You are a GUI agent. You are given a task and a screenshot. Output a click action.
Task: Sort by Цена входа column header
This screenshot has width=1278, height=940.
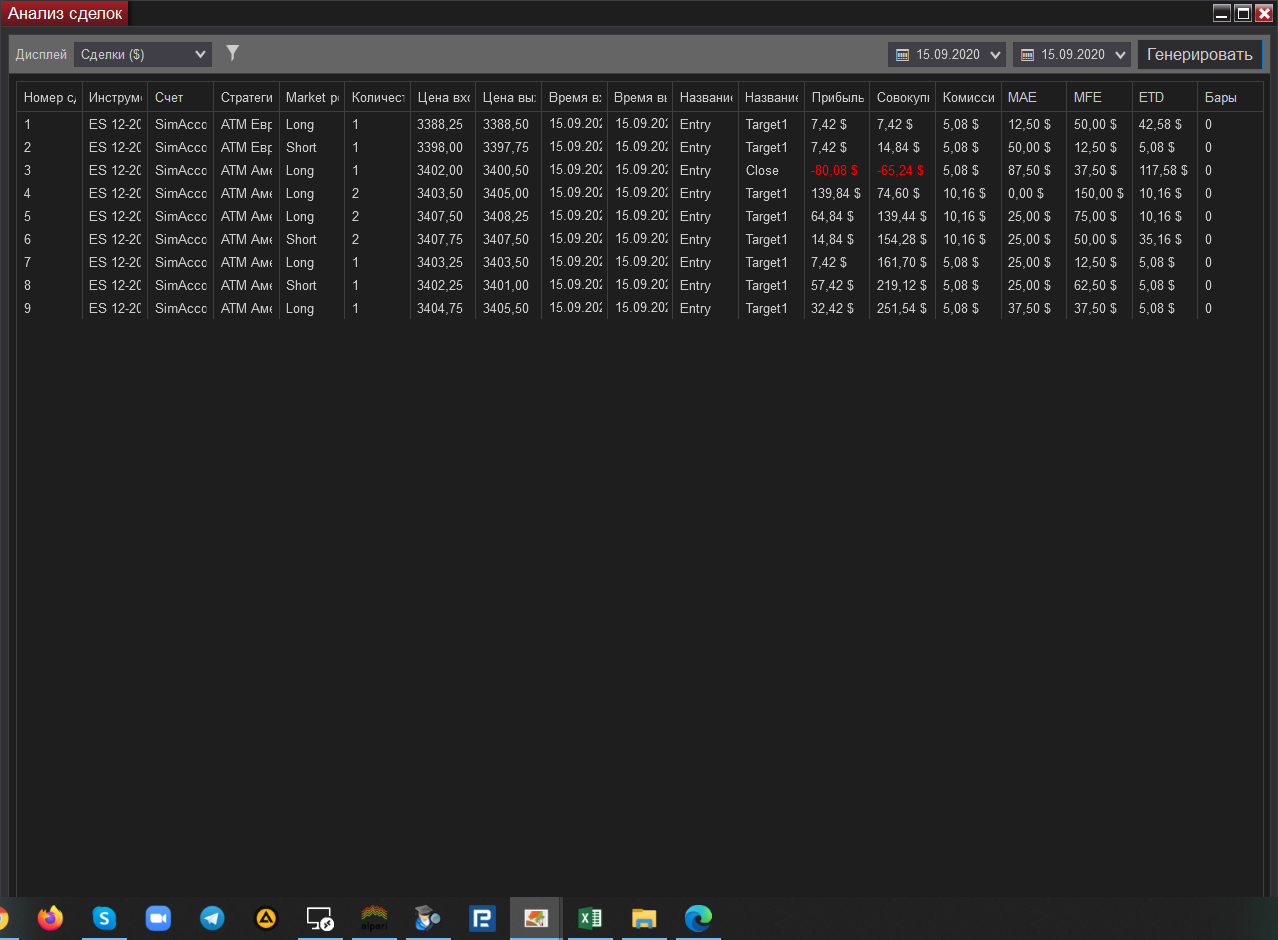point(443,97)
